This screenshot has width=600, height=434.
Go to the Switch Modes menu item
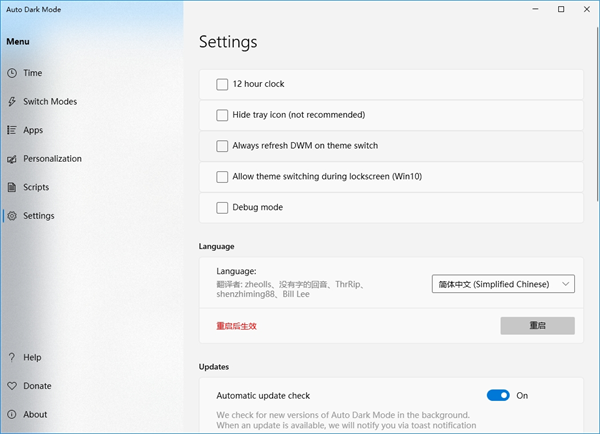tap(50, 102)
